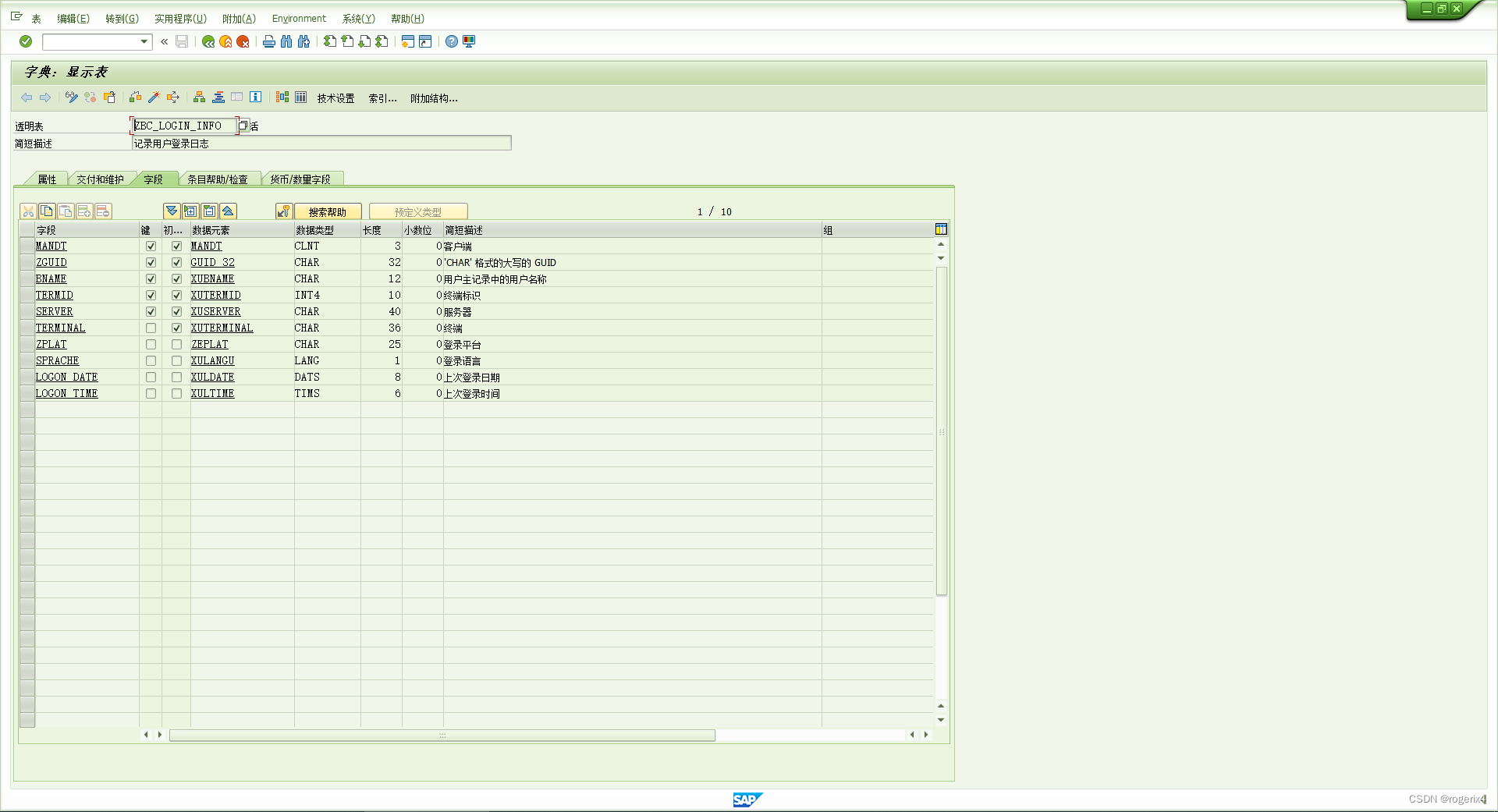Click the First Page icon
Viewport: 1498px width, 812px height.
pyautogui.click(x=330, y=41)
